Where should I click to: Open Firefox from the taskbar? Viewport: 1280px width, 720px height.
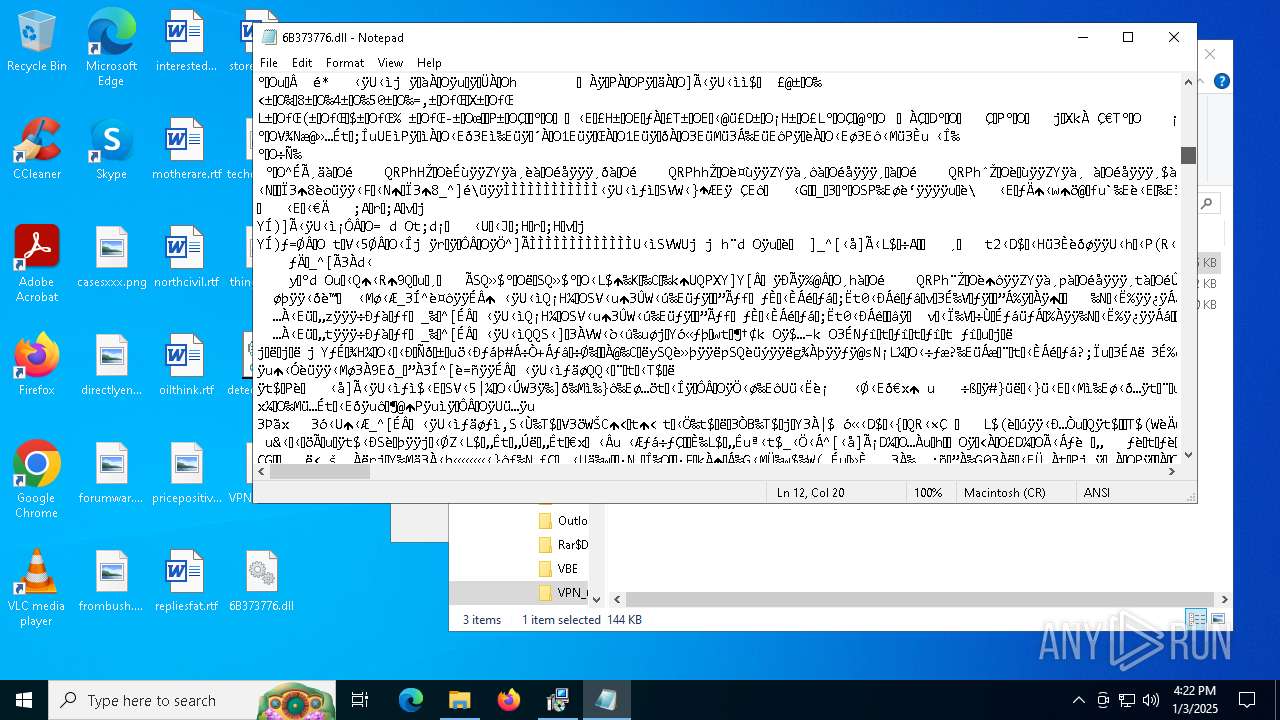(x=509, y=700)
